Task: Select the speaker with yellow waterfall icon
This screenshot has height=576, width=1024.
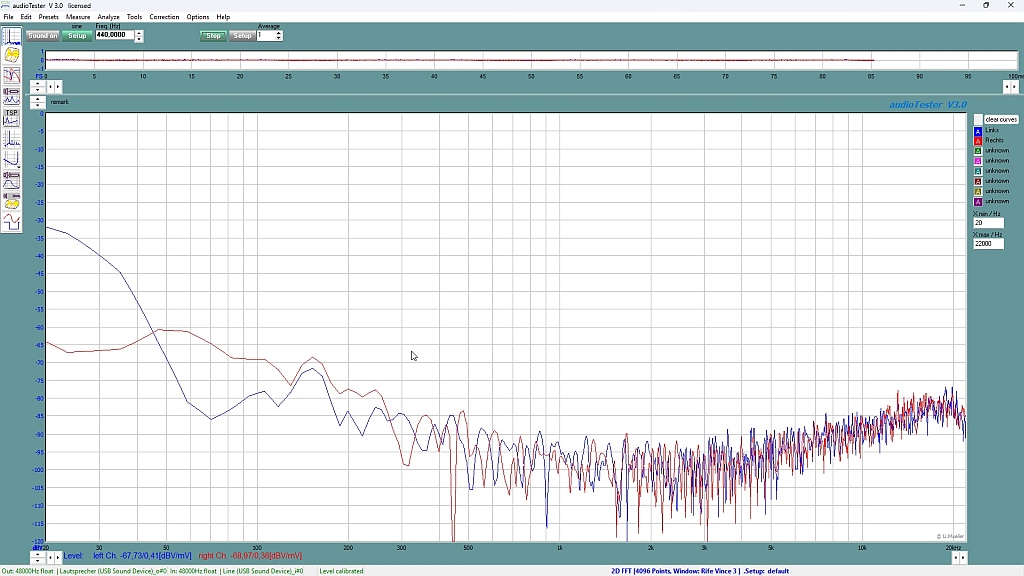Action: click(x=12, y=201)
